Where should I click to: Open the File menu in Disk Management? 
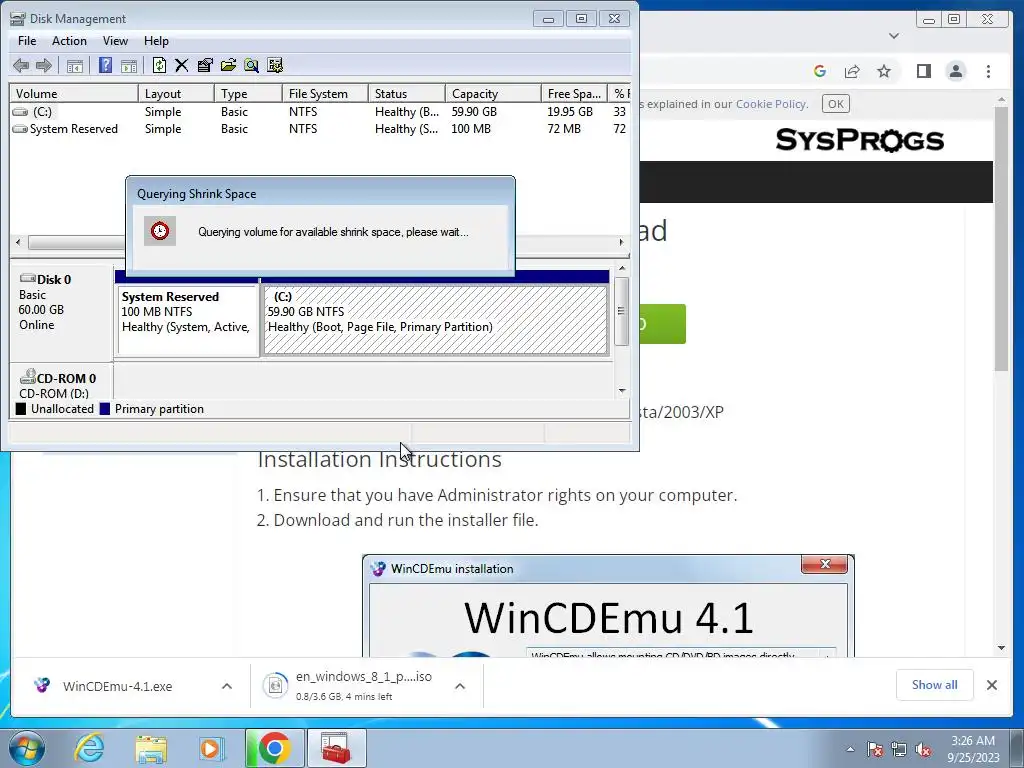coord(27,40)
